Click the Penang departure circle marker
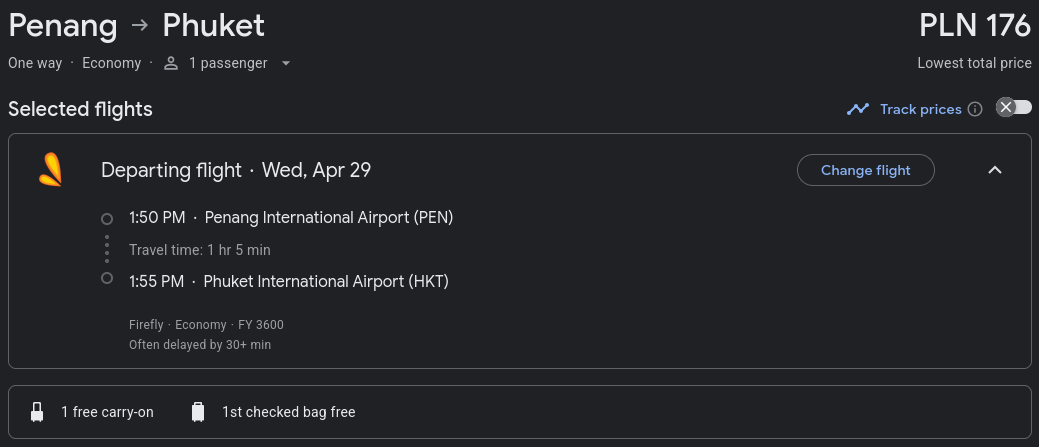 click(x=107, y=219)
